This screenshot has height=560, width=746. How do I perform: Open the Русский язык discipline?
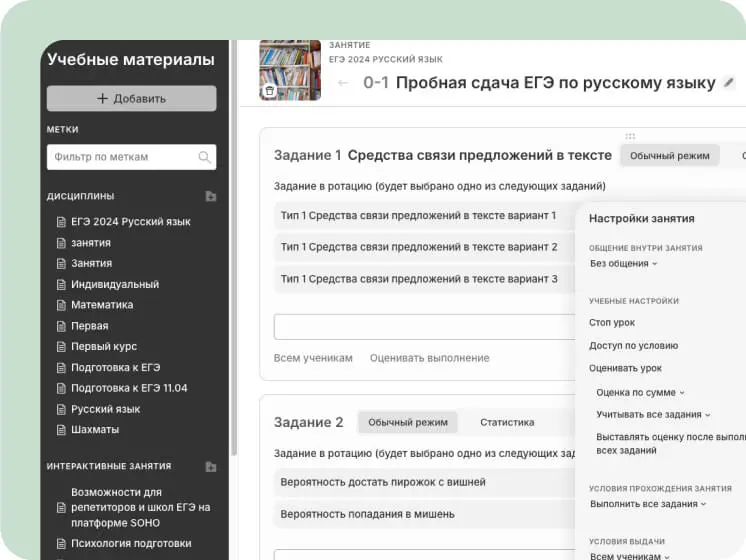106,409
